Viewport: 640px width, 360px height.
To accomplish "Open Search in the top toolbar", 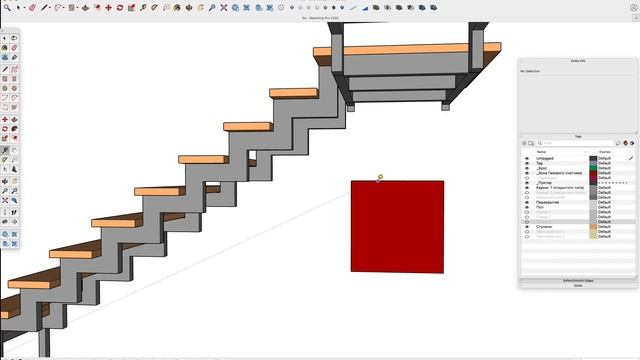I will point(7,8).
